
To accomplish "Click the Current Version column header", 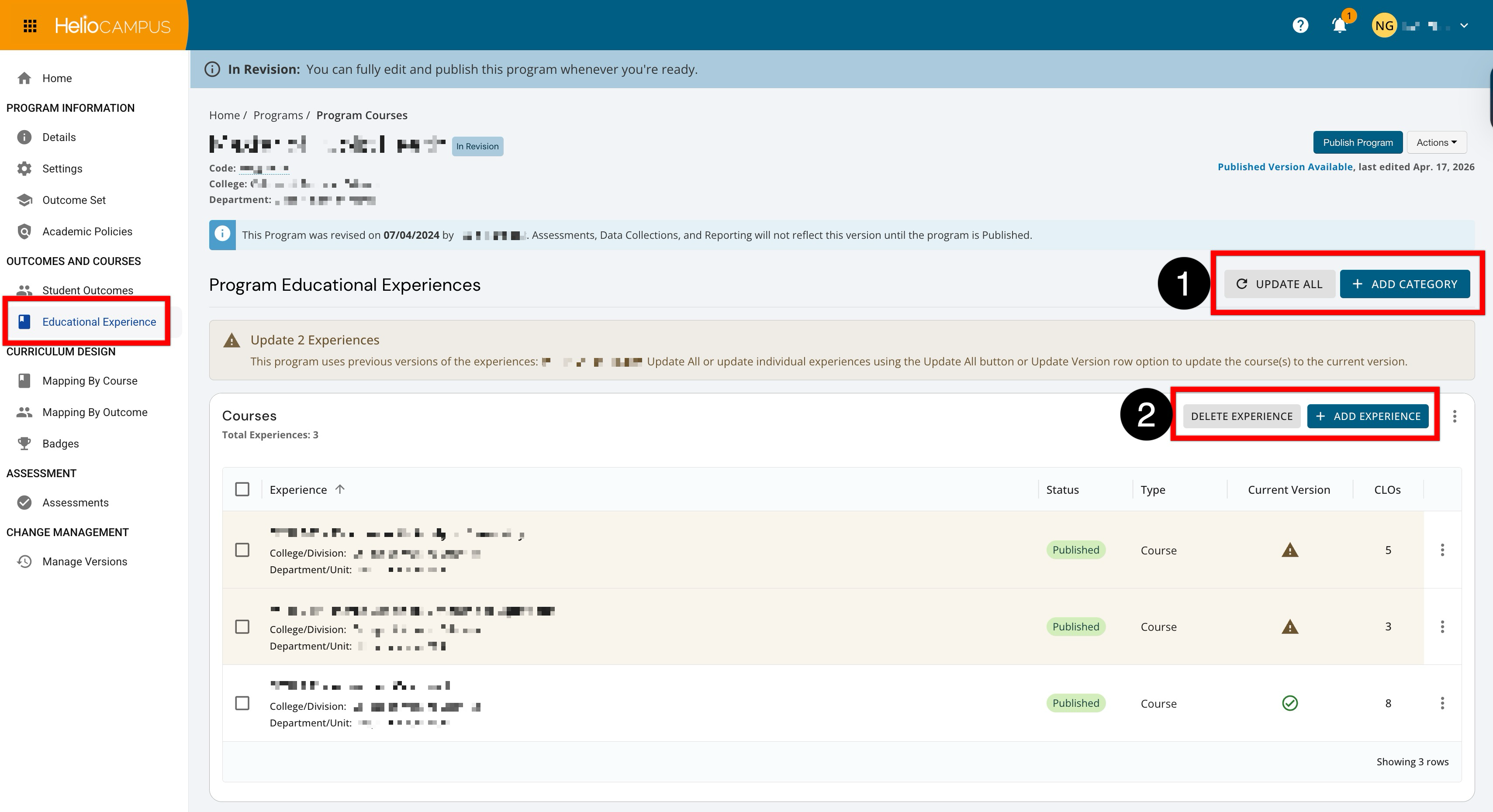I will pos(1289,490).
